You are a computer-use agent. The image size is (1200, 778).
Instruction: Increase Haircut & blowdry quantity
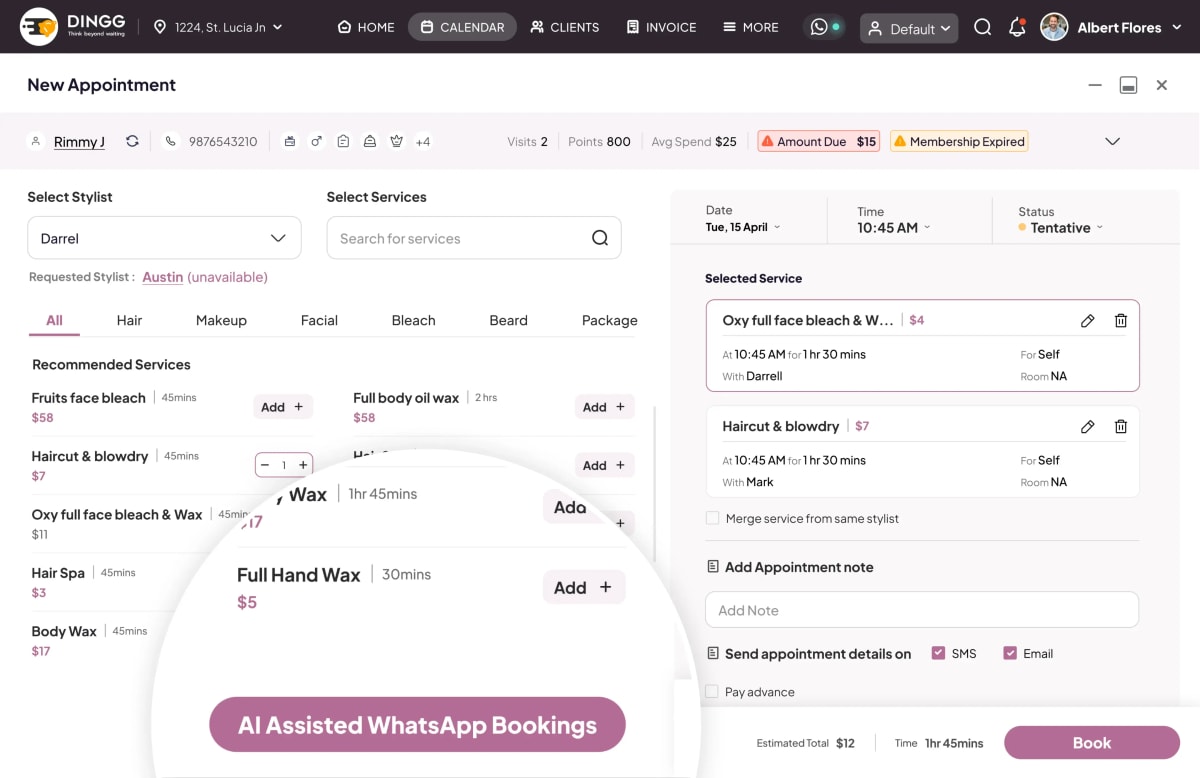point(303,465)
